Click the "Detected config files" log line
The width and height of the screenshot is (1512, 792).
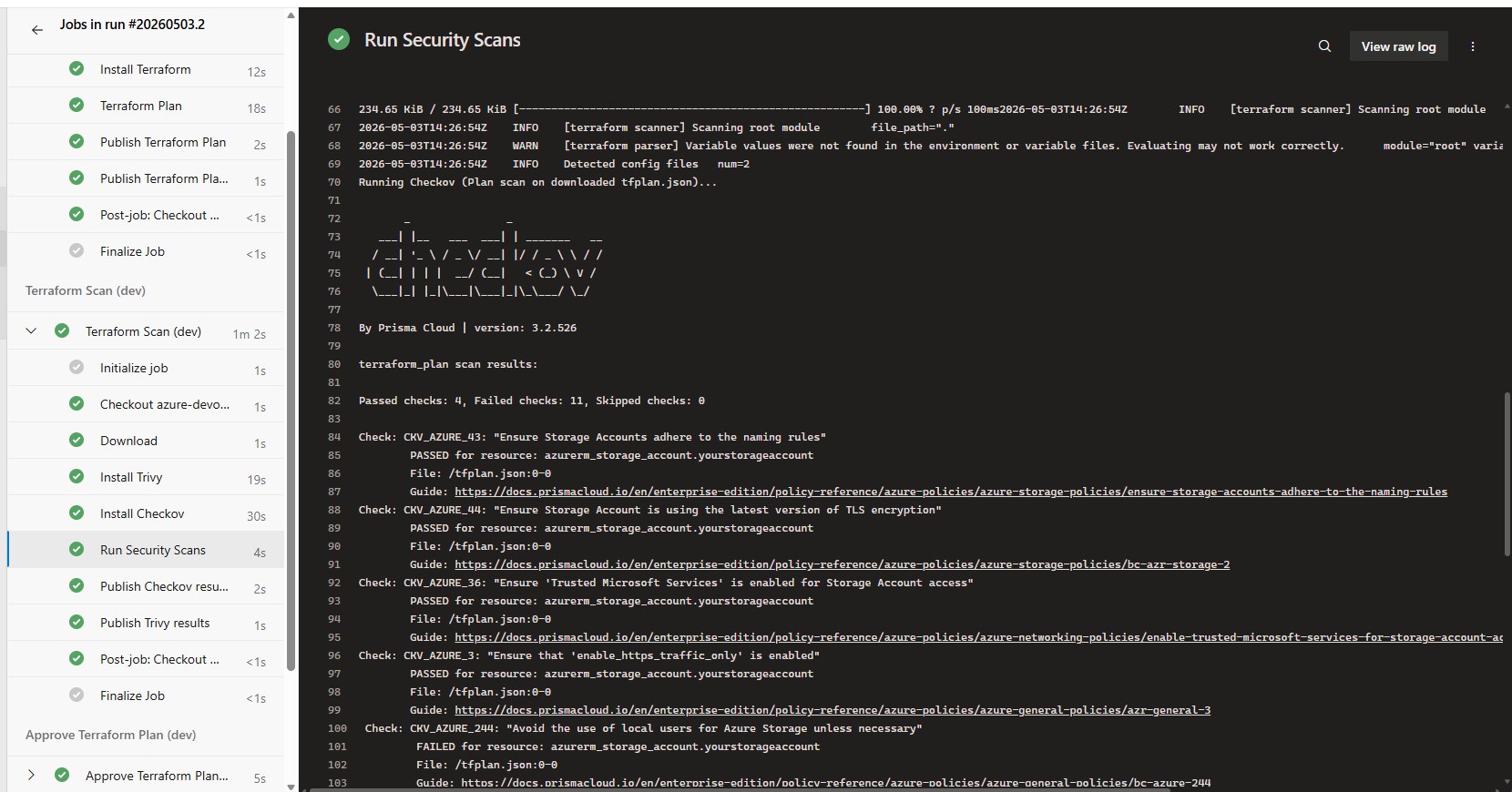(555, 164)
